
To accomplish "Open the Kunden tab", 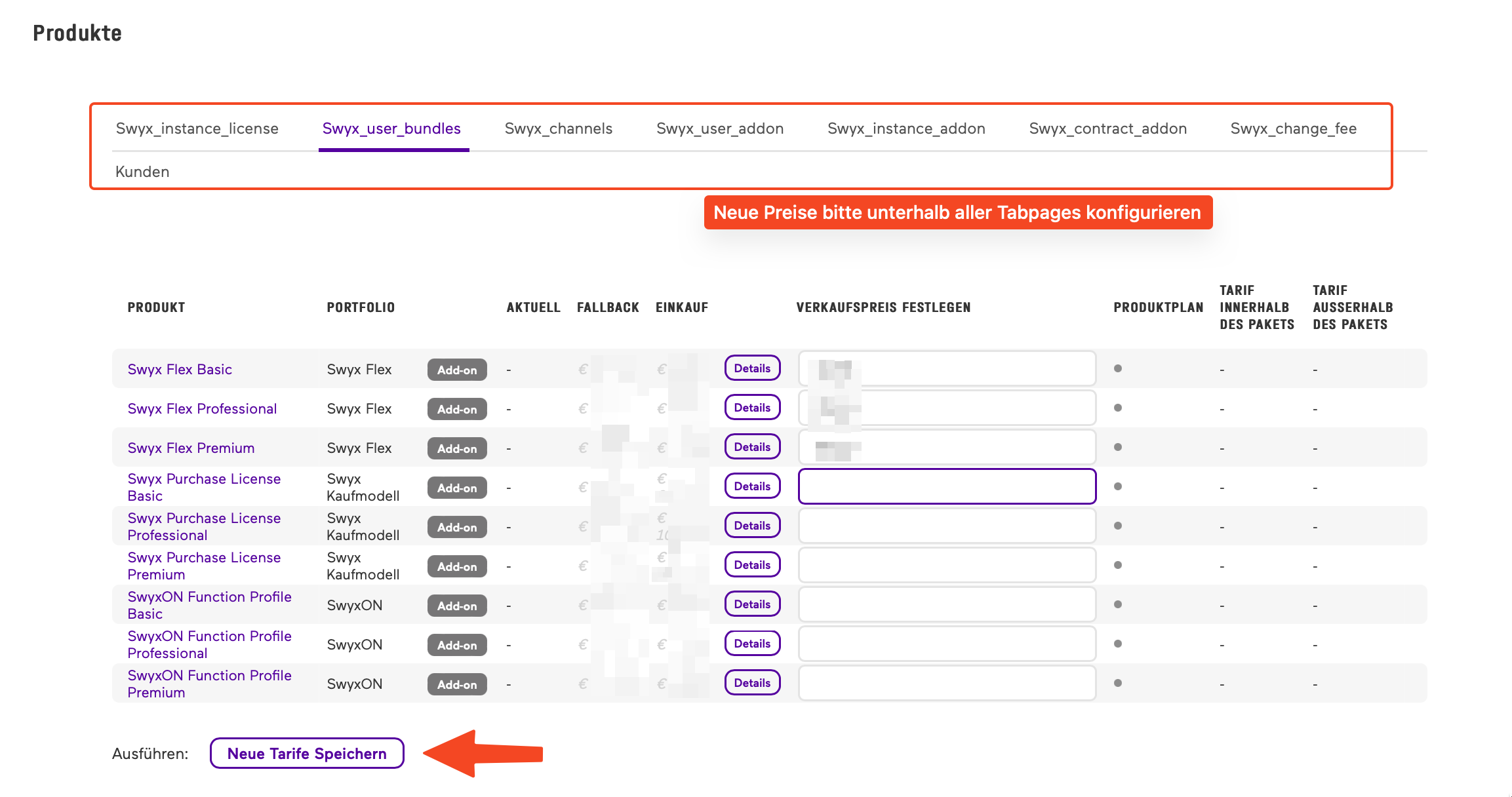I will tap(142, 172).
